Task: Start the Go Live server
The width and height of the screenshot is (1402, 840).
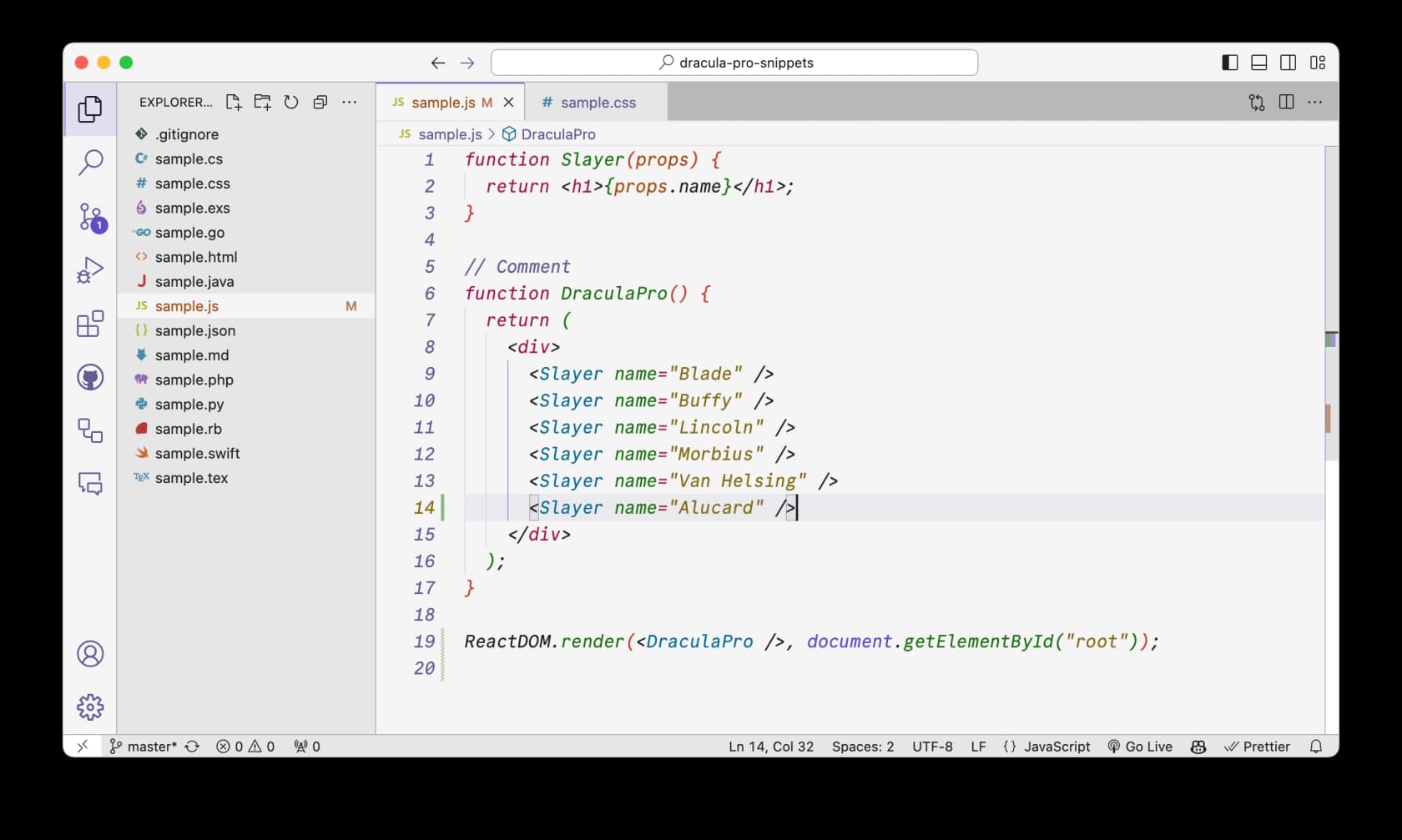Action: click(x=1140, y=747)
